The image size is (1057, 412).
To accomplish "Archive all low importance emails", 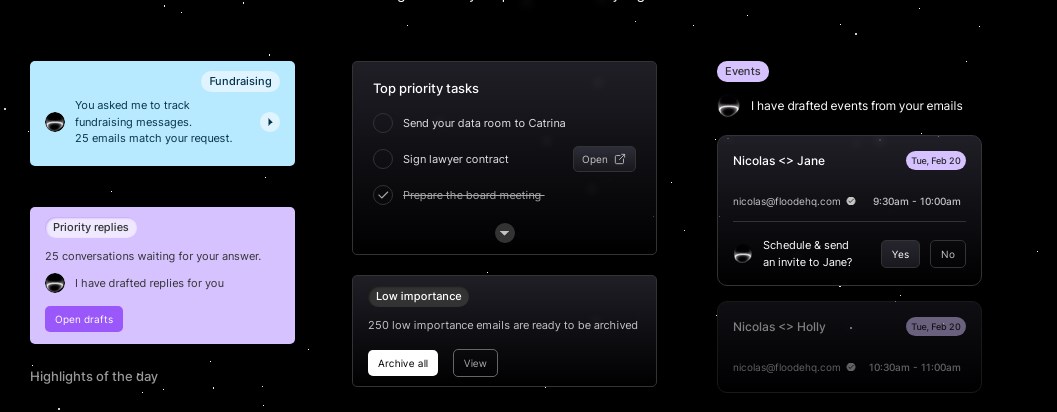I will point(402,363).
